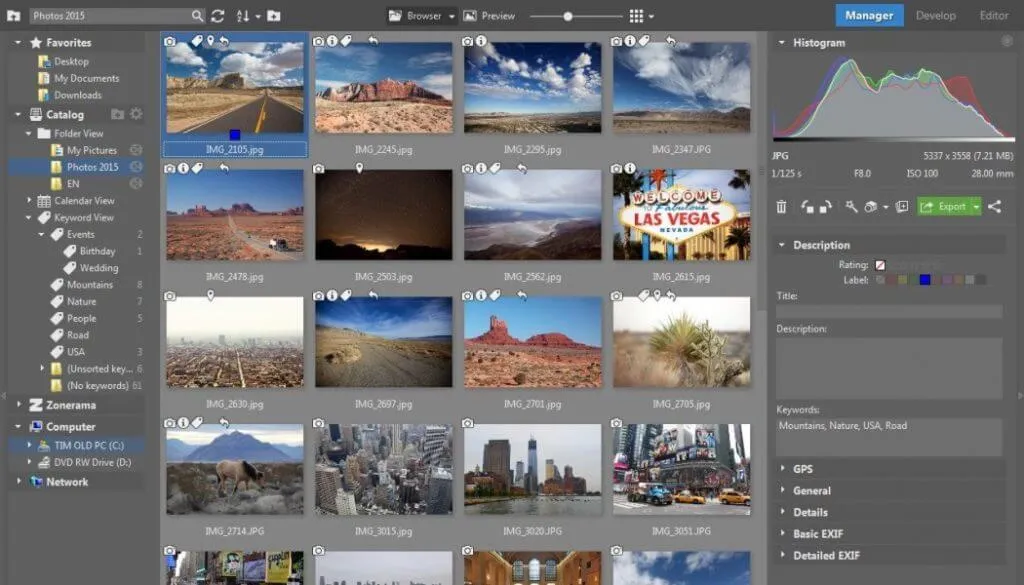Click the new folder icon in the top toolbar
Viewport: 1024px width, 585px height.
point(273,16)
